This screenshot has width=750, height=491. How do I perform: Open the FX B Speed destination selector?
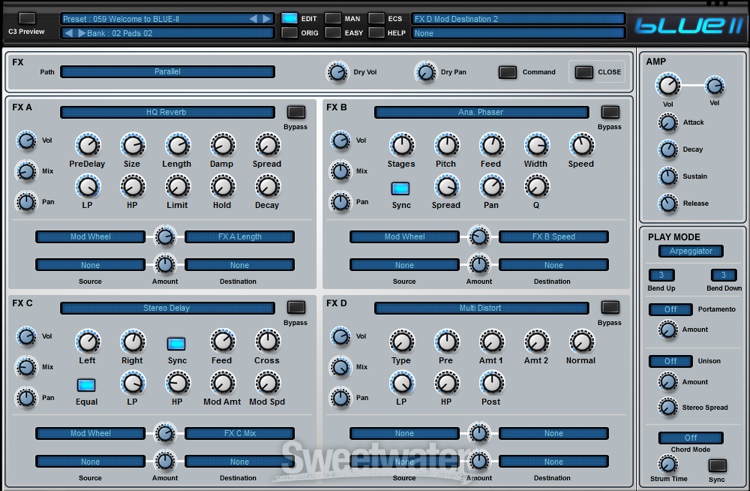[554, 237]
